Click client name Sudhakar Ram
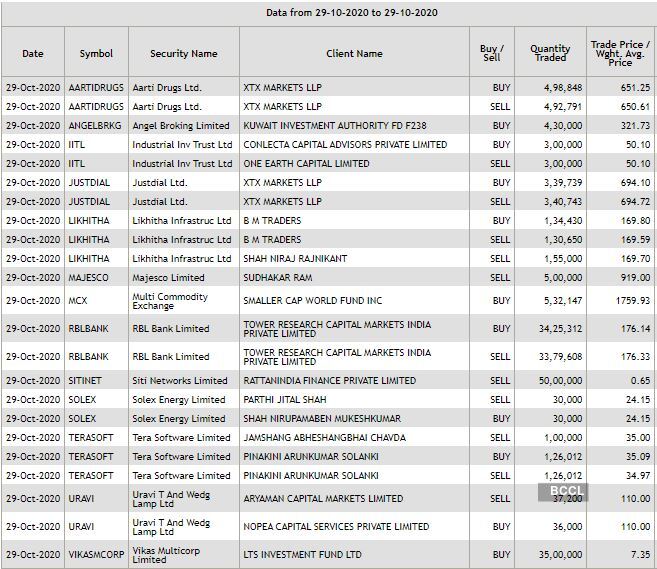This screenshot has width=657, height=569. coord(278,278)
